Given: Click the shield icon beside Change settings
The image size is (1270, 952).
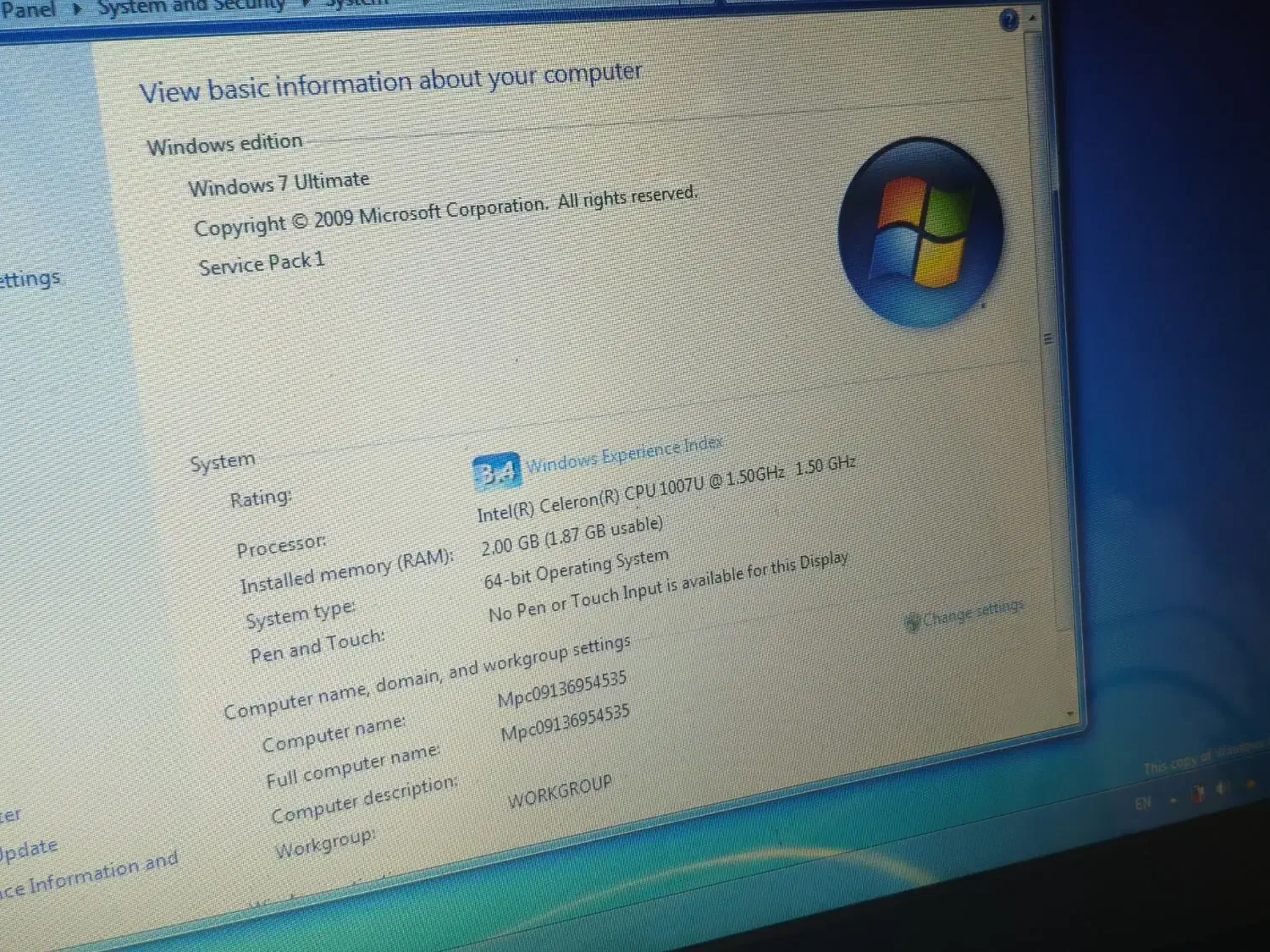Looking at the screenshot, I should [912, 623].
